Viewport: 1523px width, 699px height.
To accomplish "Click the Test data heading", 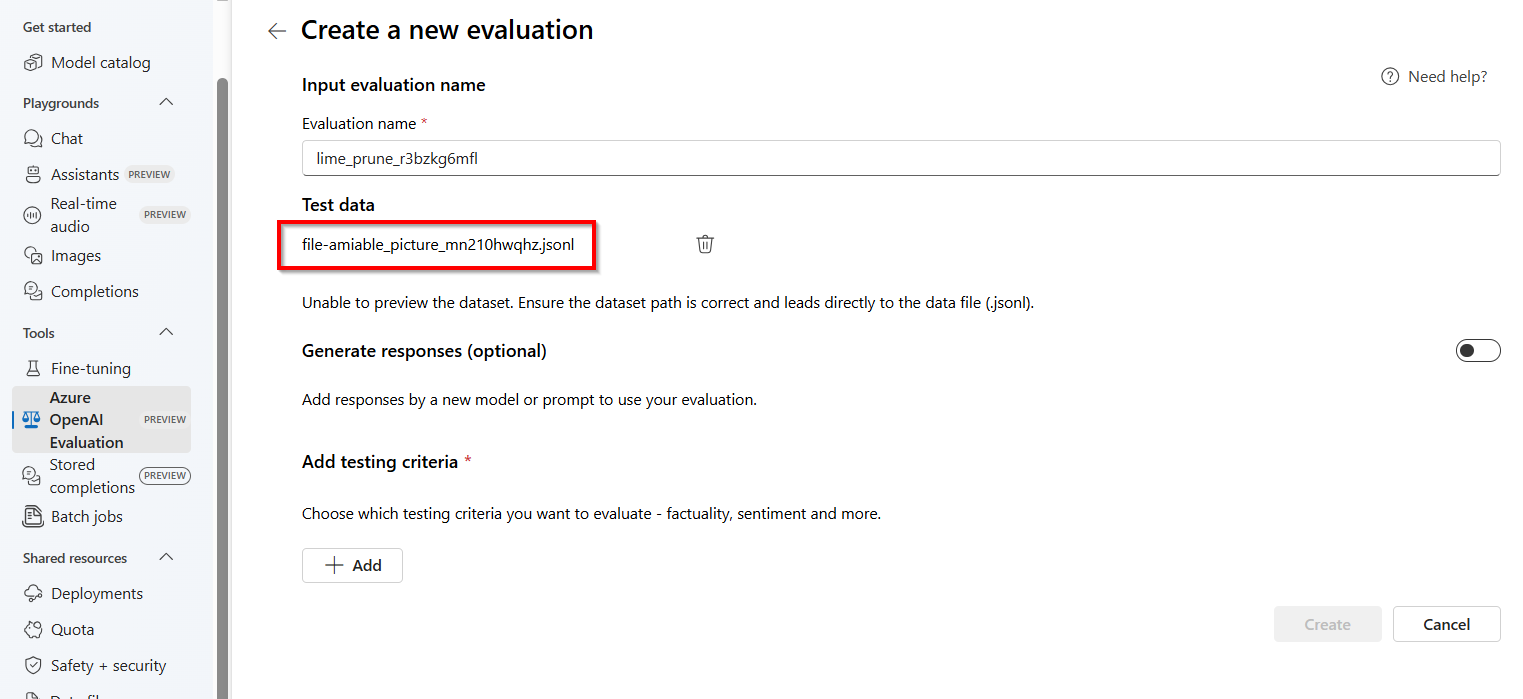I will tap(338, 205).
